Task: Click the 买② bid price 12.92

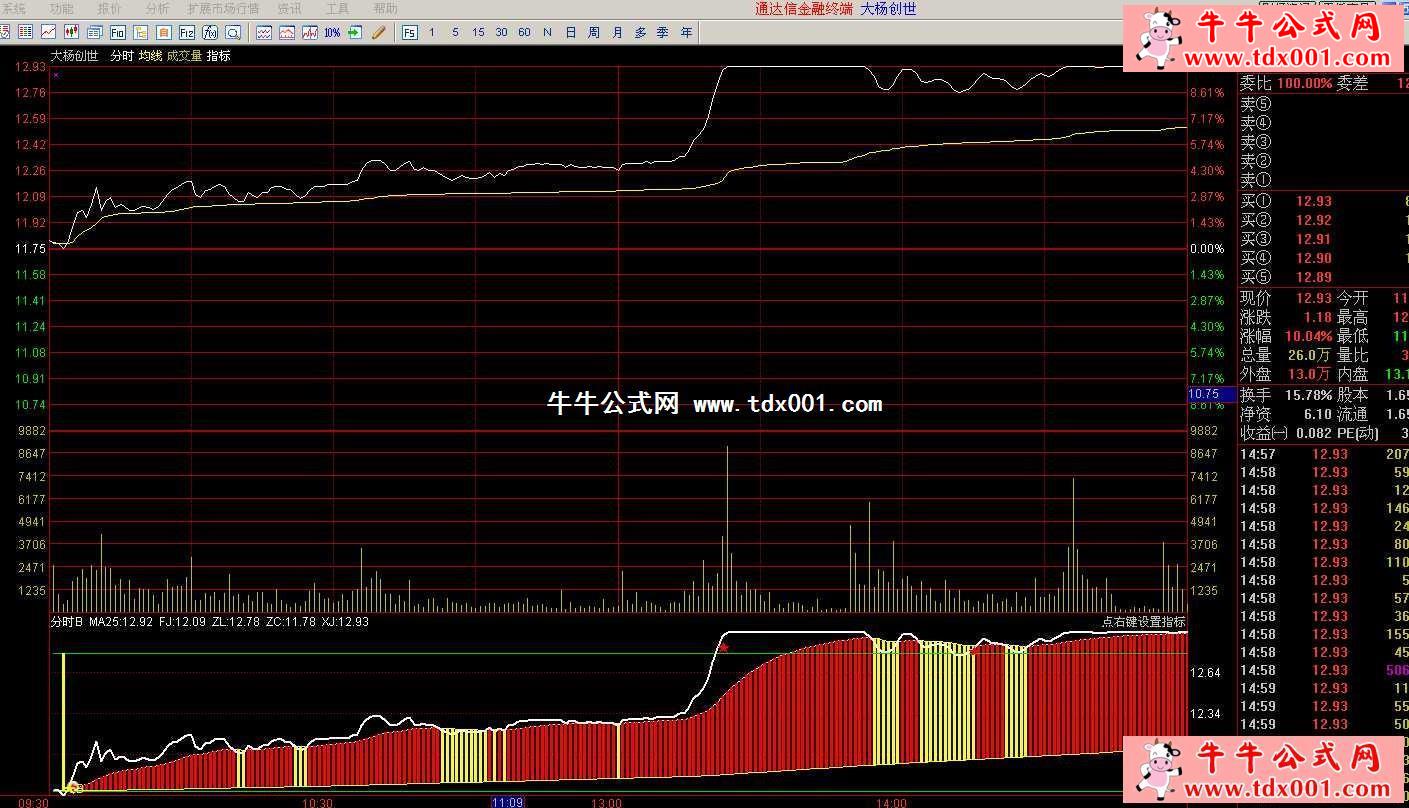Action: click(1313, 221)
